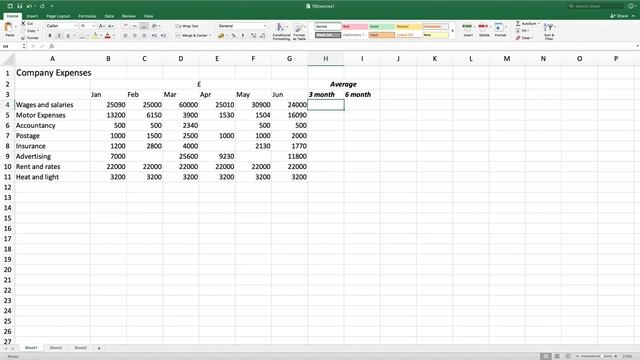Open the font size dropdown
This screenshot has height=360, width=640.
93,26
